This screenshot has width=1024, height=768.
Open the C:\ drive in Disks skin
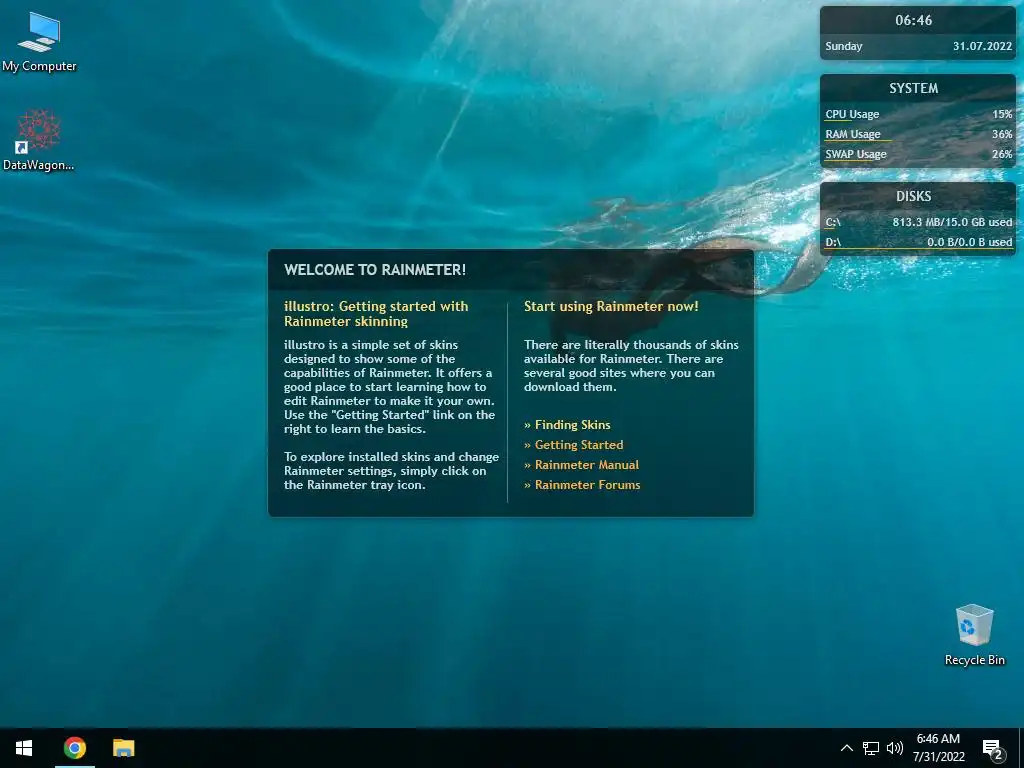tap(833, 223)
